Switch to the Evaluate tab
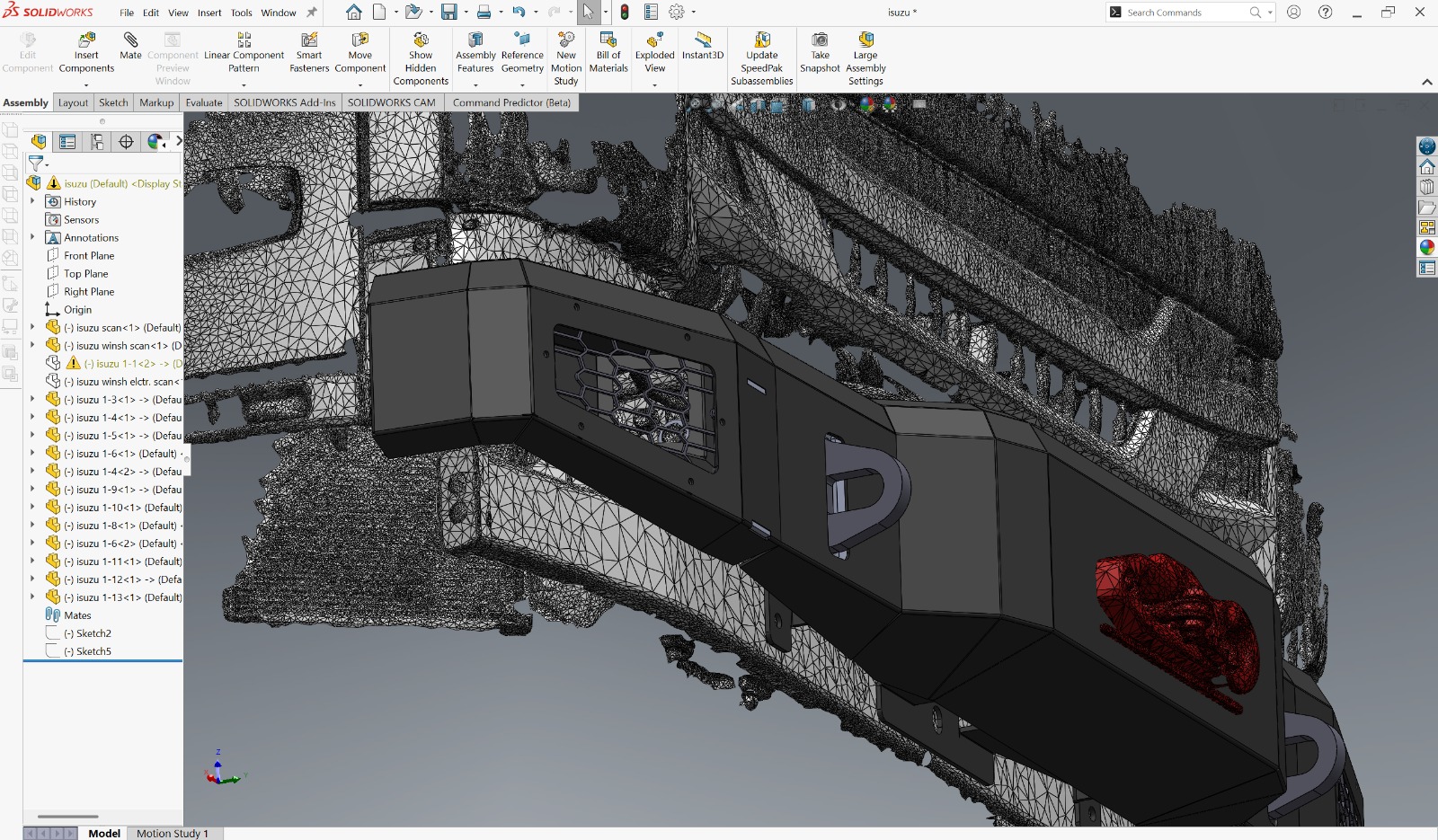1438x840 pixels. pyautogui.click(x=204, y=102)
